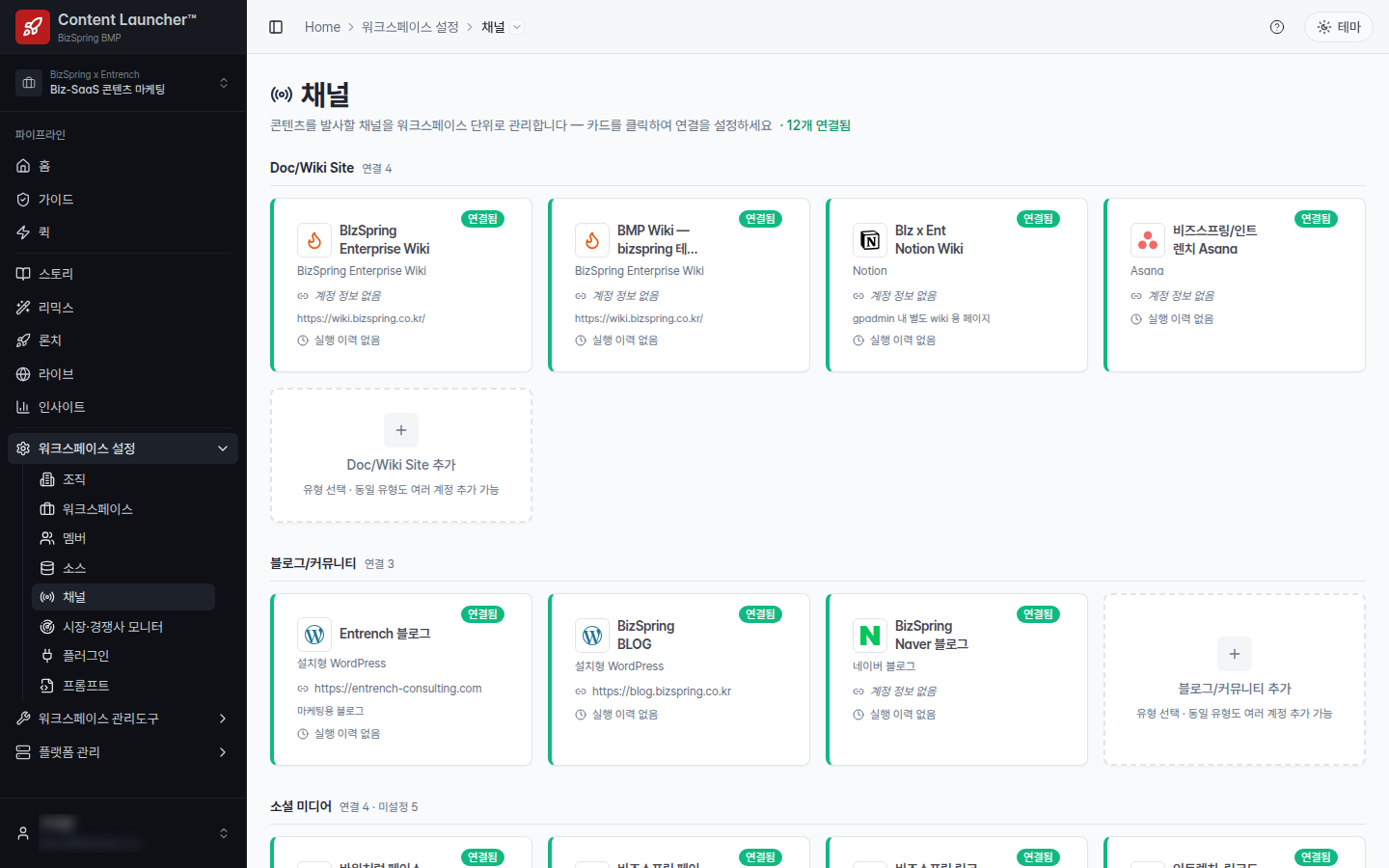Viewport: 1389px width, 868px height.
Task: Expand 워크스페이스 관리도구 section
Action: pyautogui.click(x=123, y=719)
